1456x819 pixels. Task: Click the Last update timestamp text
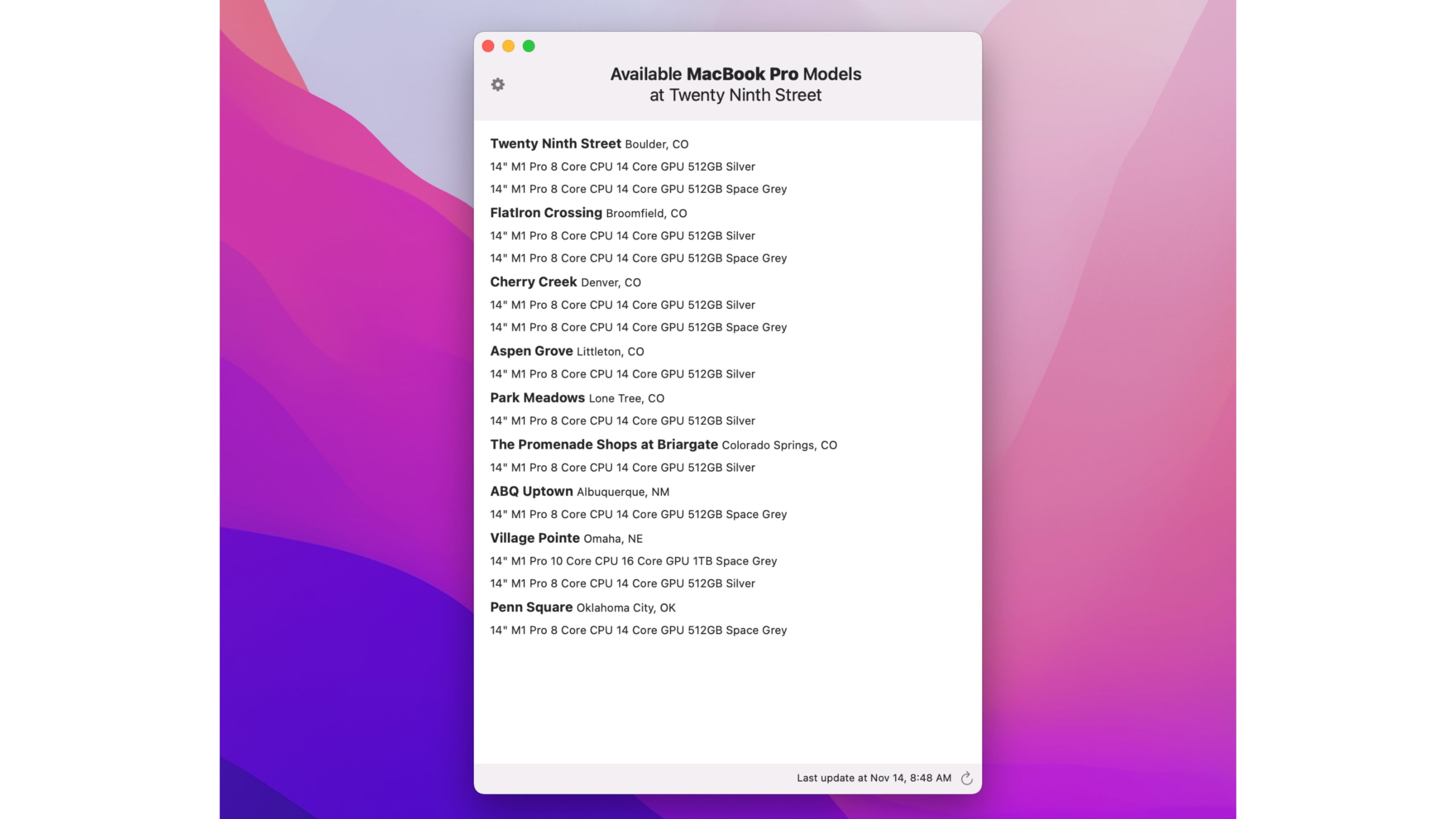point(874,777)
